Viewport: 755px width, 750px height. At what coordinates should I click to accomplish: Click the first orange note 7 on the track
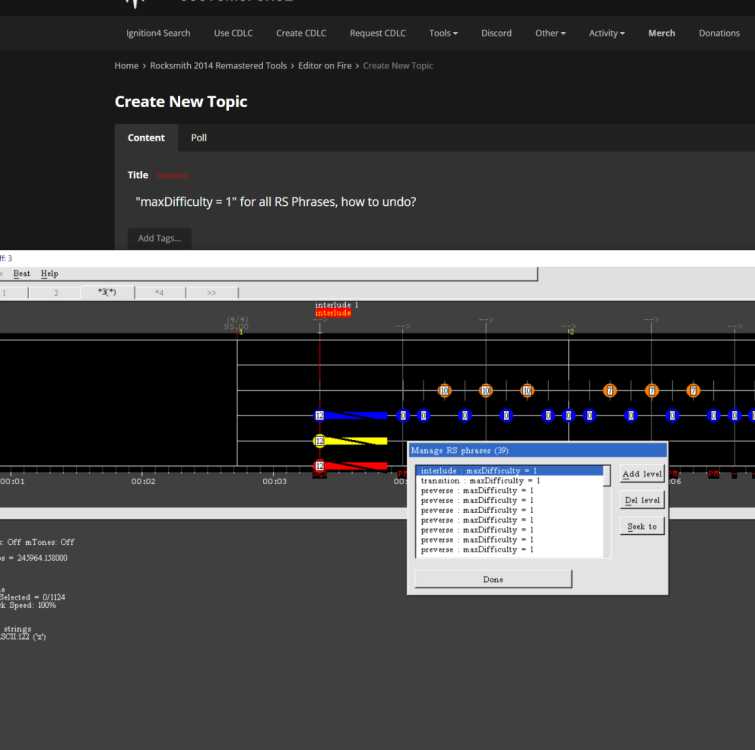610,391
